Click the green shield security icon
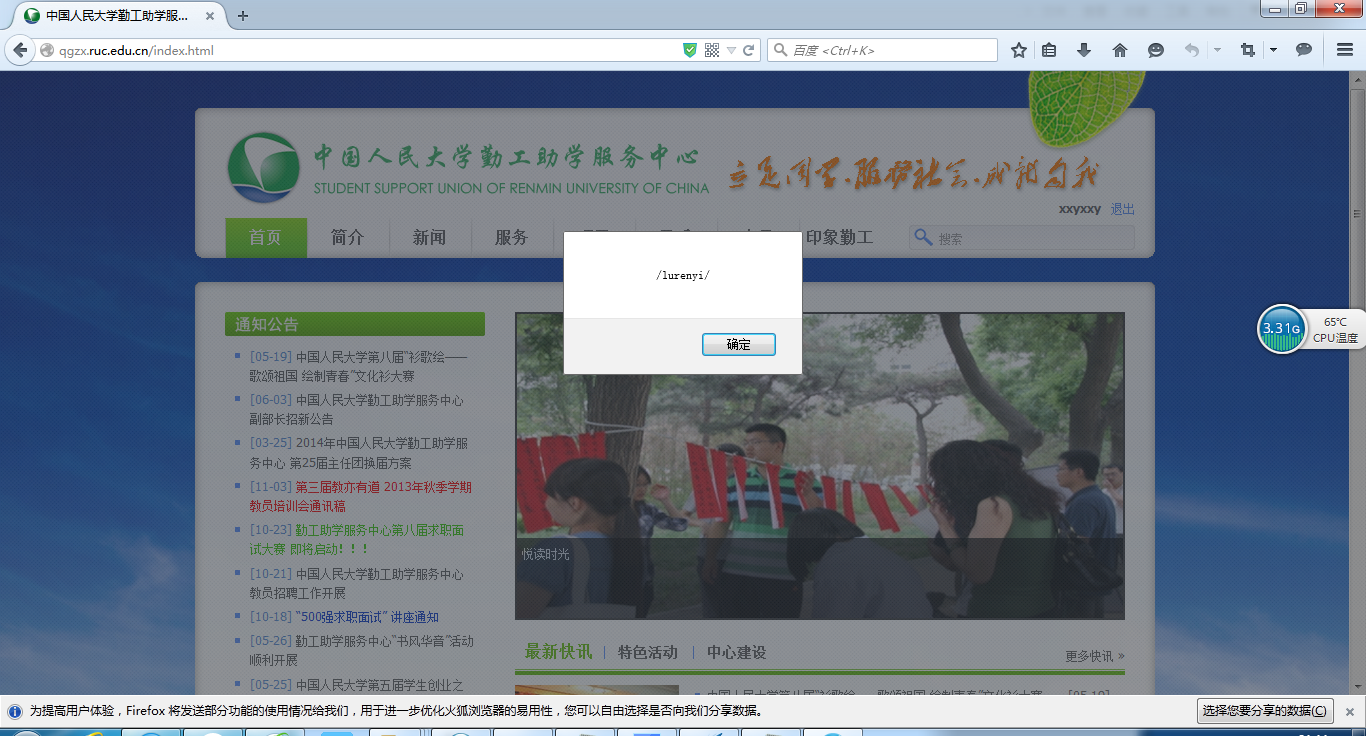 pos(690,50)
